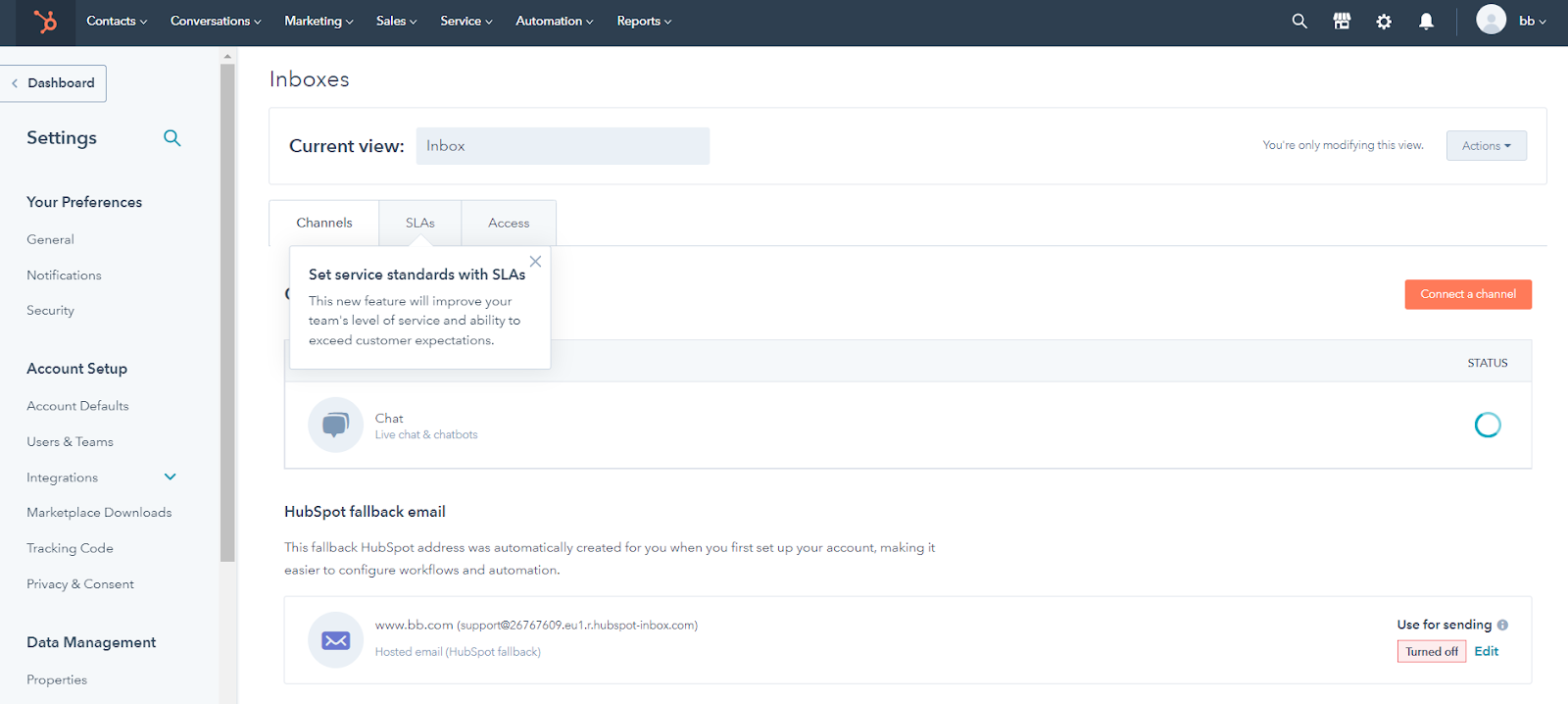
Task: Click the Chat channel bubble icon
Action: [335, 425]
